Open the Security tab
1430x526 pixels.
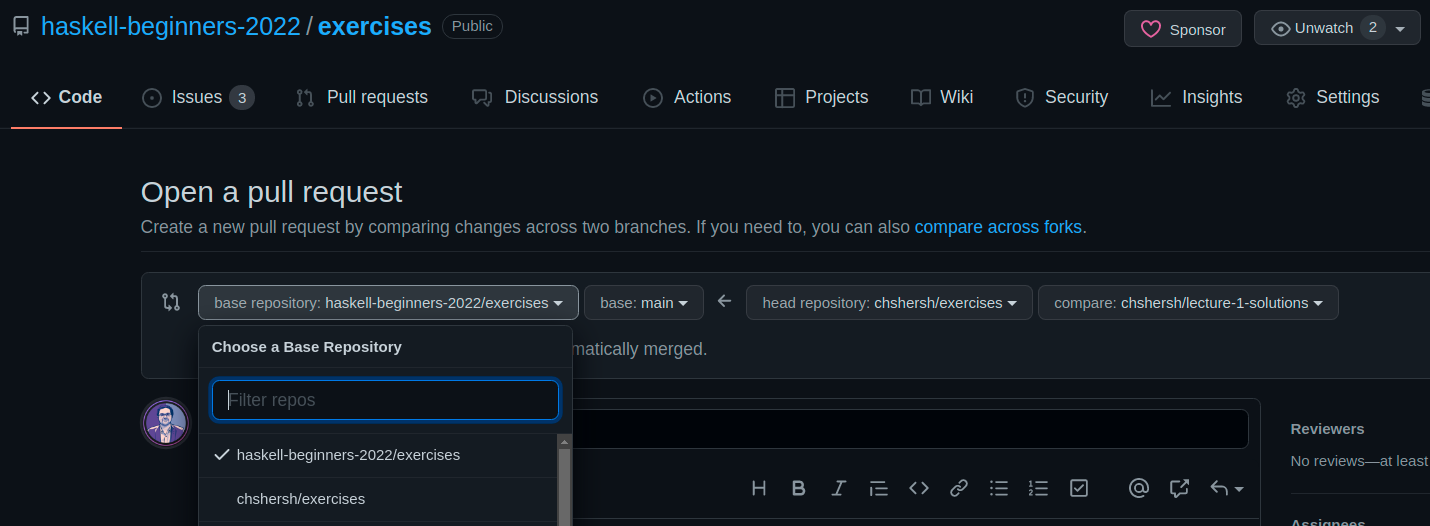(x=1062, y=97)
